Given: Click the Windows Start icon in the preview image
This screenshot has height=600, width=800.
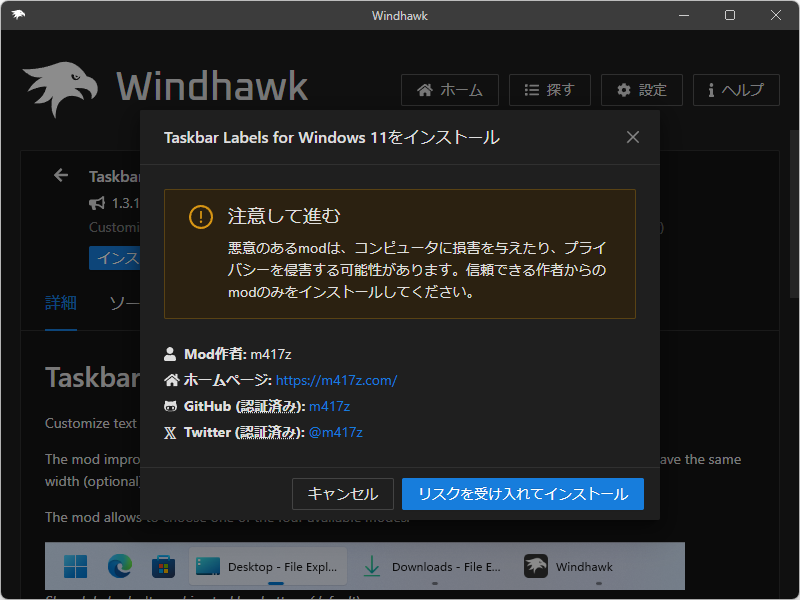Looking at the screenshot, I should pyautogui.click(x=74, y=565).
